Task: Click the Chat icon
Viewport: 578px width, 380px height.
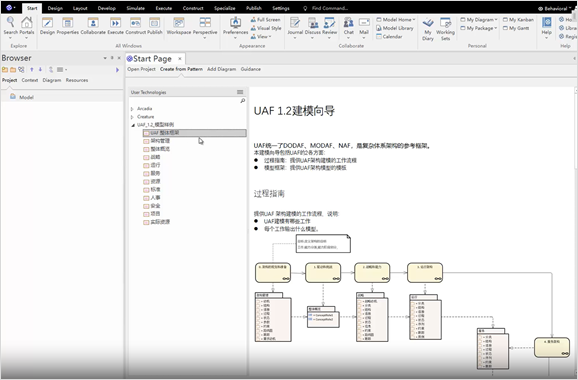Action: [348, 22]
